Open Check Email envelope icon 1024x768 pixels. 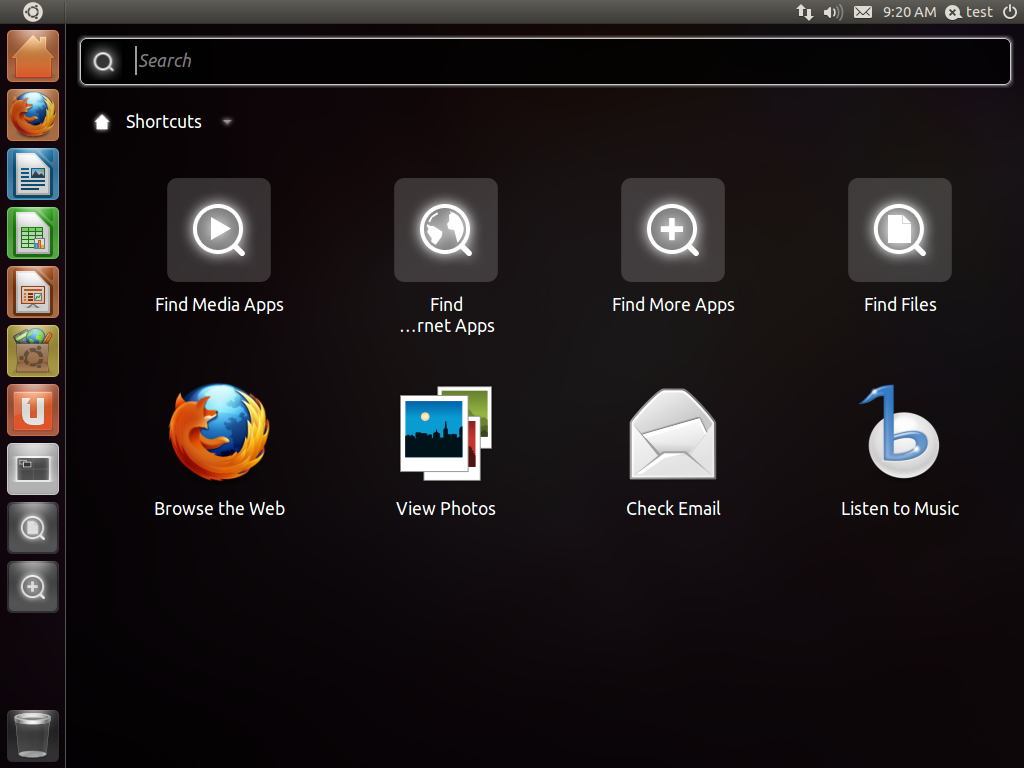pyautogui.click(x=673, y=433)
